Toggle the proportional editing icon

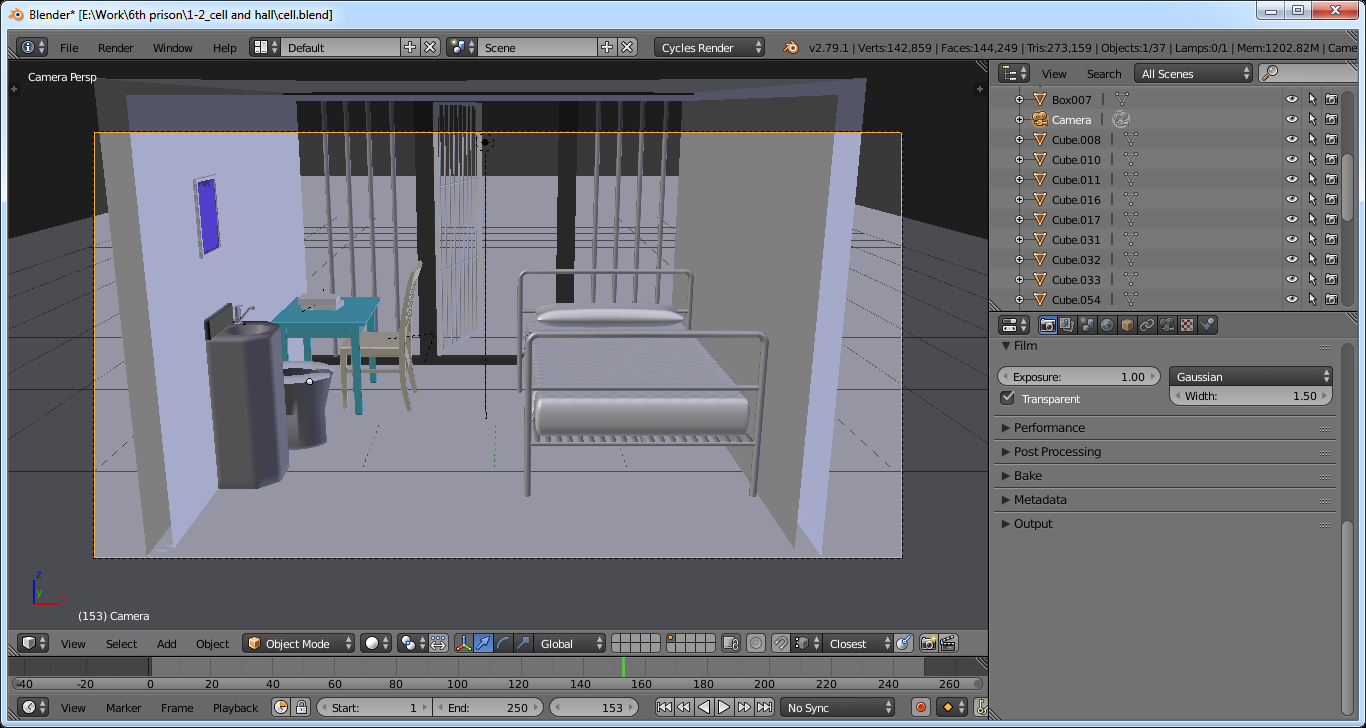coord(756,643)
